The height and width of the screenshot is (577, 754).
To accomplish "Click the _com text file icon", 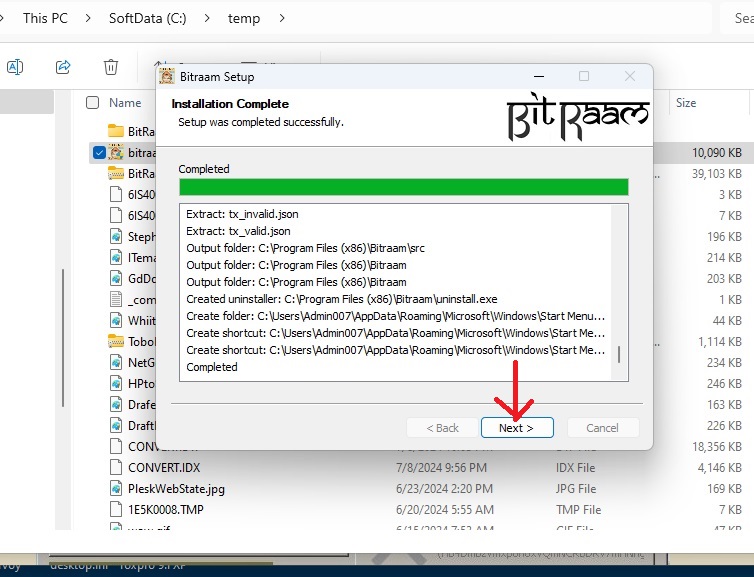I will (x=116, y=299).
